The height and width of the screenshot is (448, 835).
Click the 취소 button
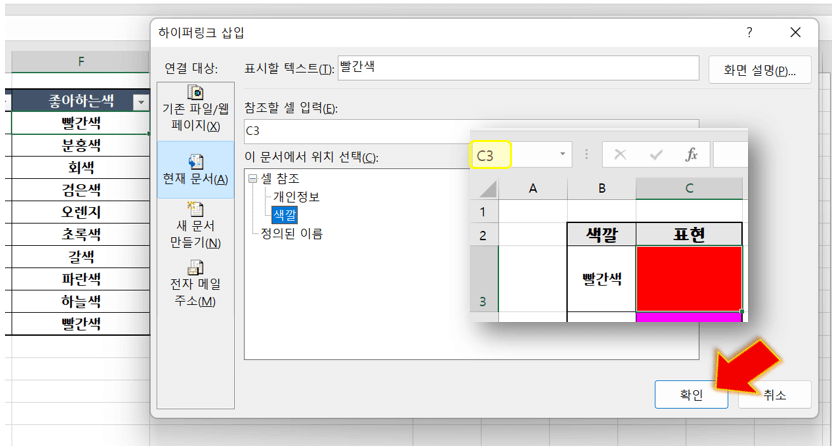click(x=774, y=395)
